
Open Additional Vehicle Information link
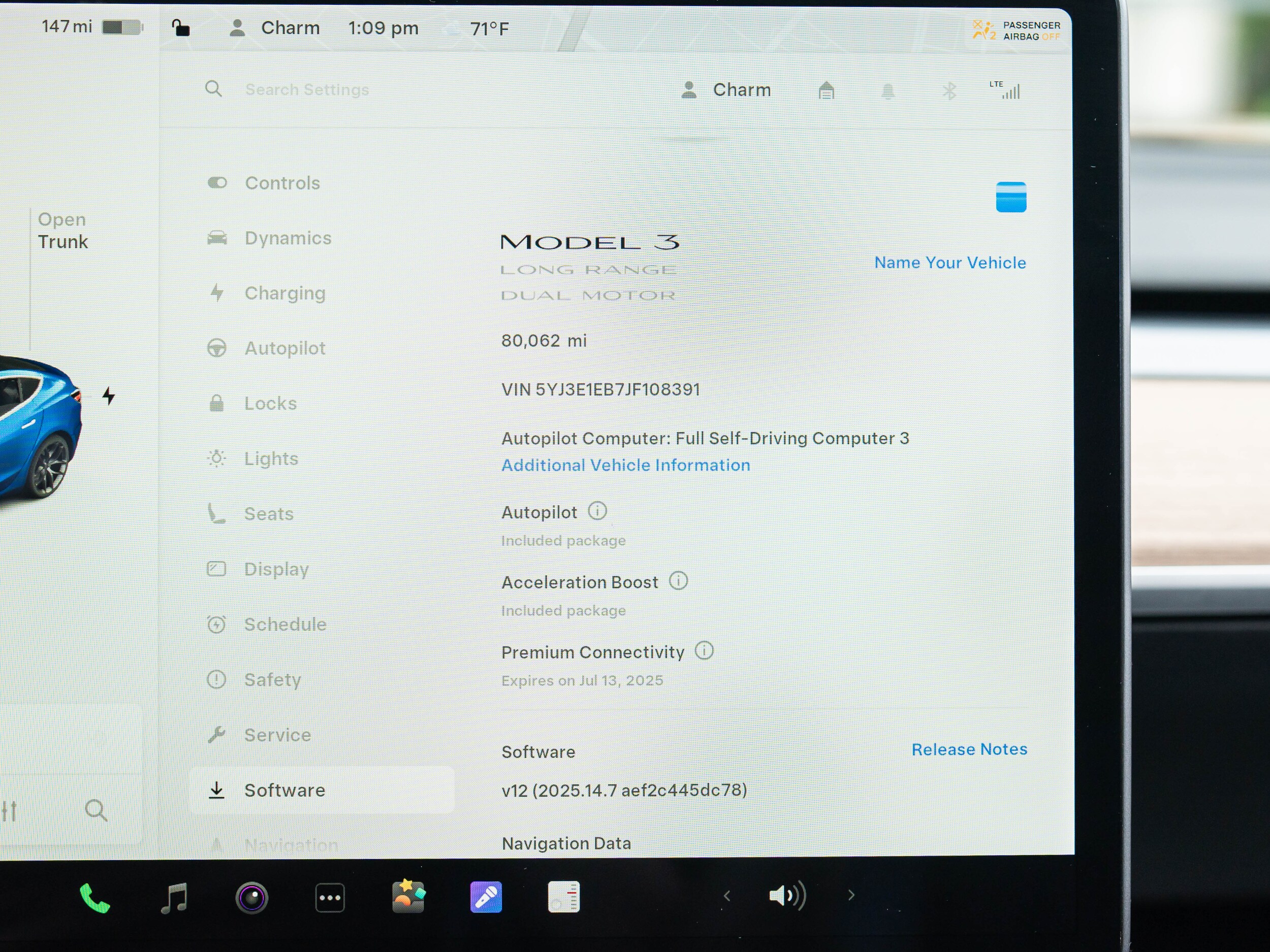(x=626, y=466)
